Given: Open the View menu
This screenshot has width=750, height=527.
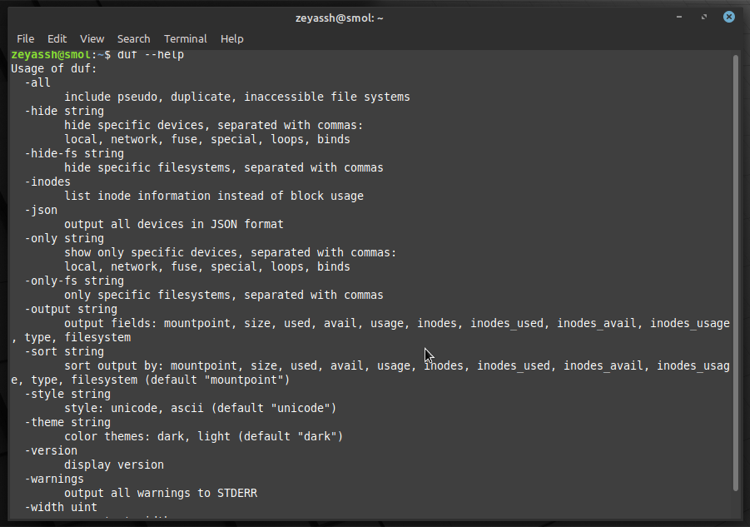Looking at the screenshot, I should (92, 39).
